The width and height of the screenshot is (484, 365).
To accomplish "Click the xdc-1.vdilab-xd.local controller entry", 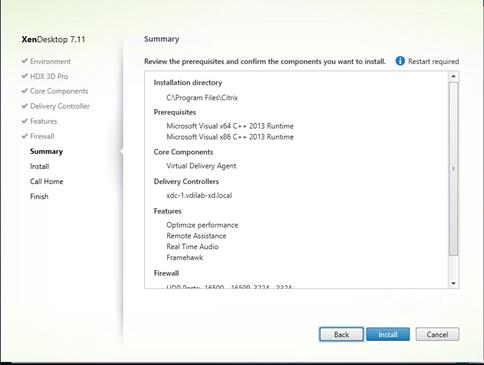I will pos(199,195).
